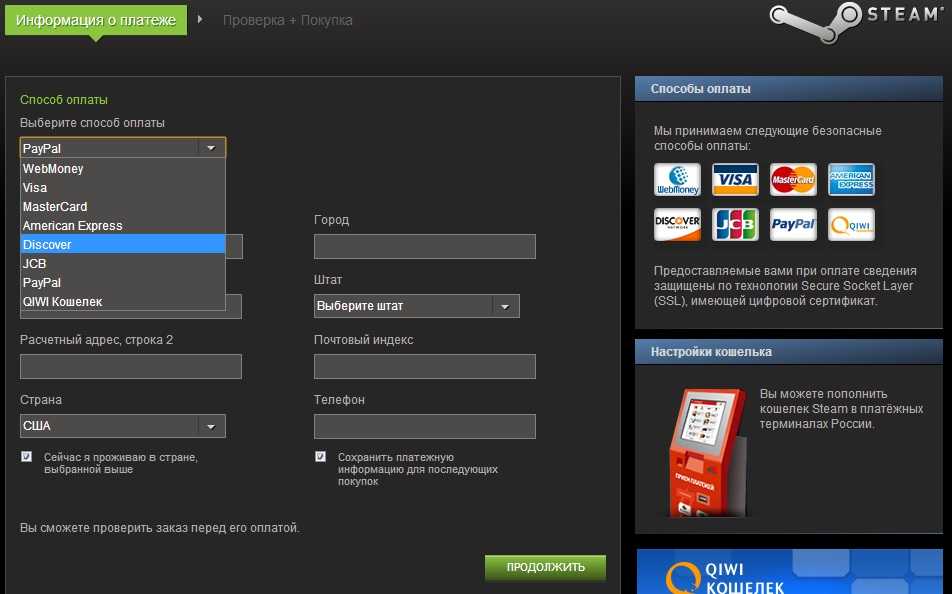Click the Discover Network logo
Viewport: 952px width, 594px height.
click(677, 225)
